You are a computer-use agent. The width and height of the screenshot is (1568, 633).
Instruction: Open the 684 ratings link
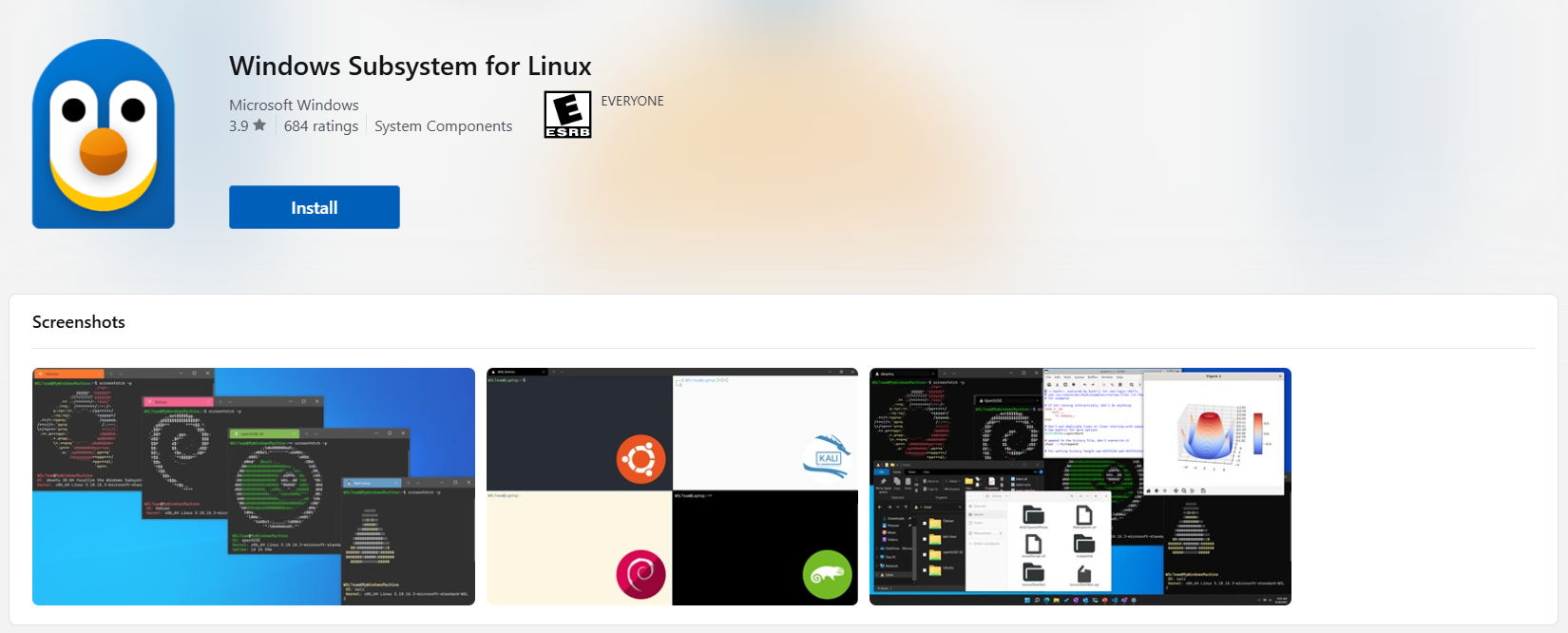[321, 125]
